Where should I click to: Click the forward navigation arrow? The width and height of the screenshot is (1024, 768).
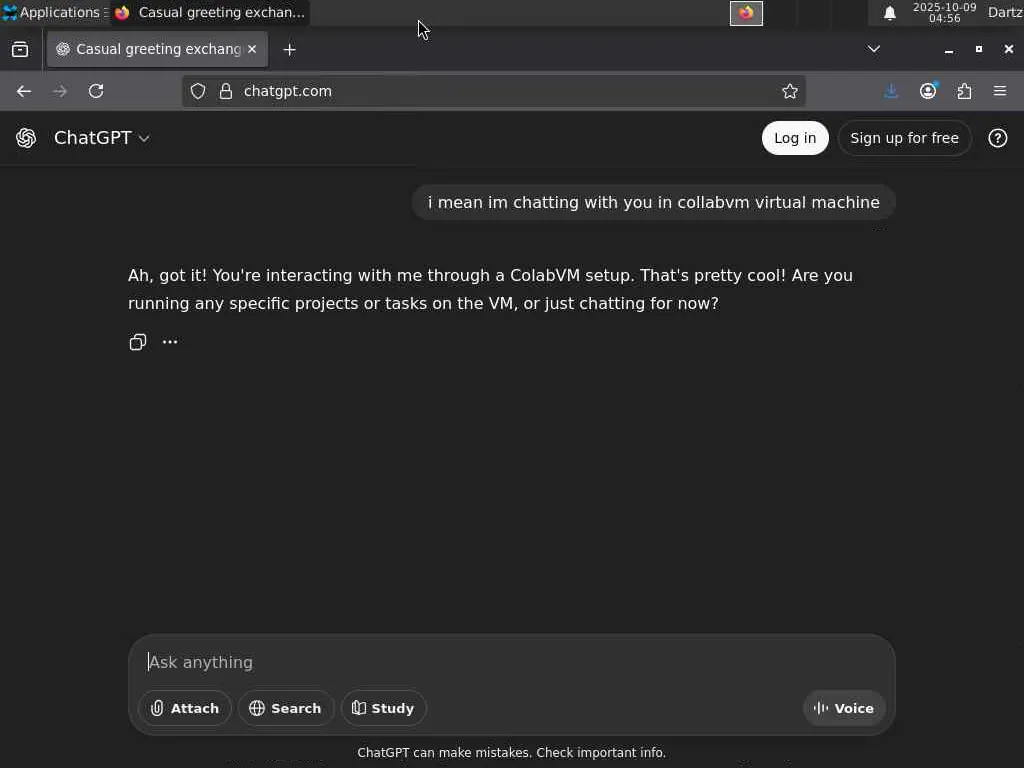coord(59,91)
